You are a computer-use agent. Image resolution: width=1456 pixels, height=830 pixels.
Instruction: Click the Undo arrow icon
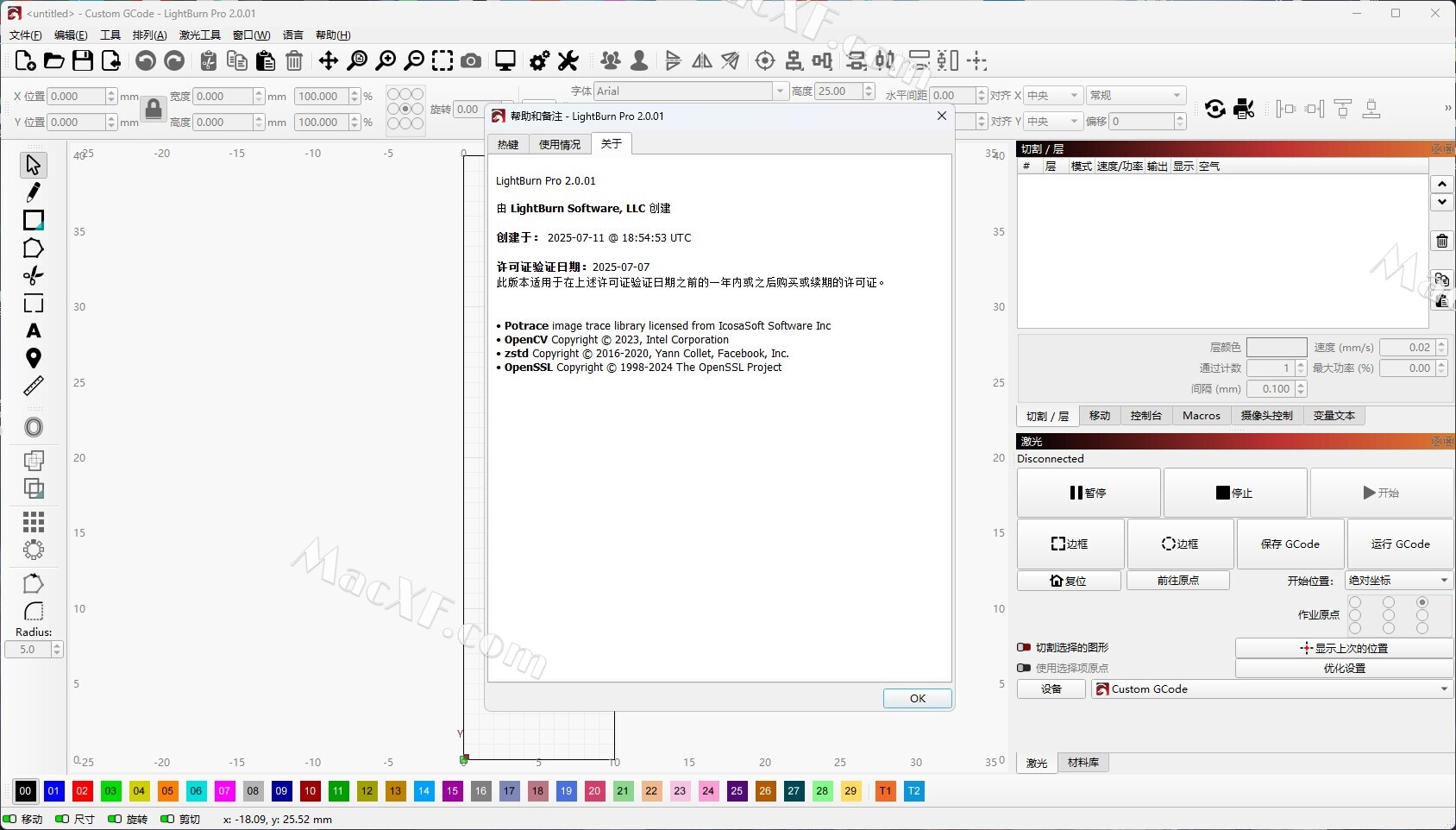pos(146,60)
